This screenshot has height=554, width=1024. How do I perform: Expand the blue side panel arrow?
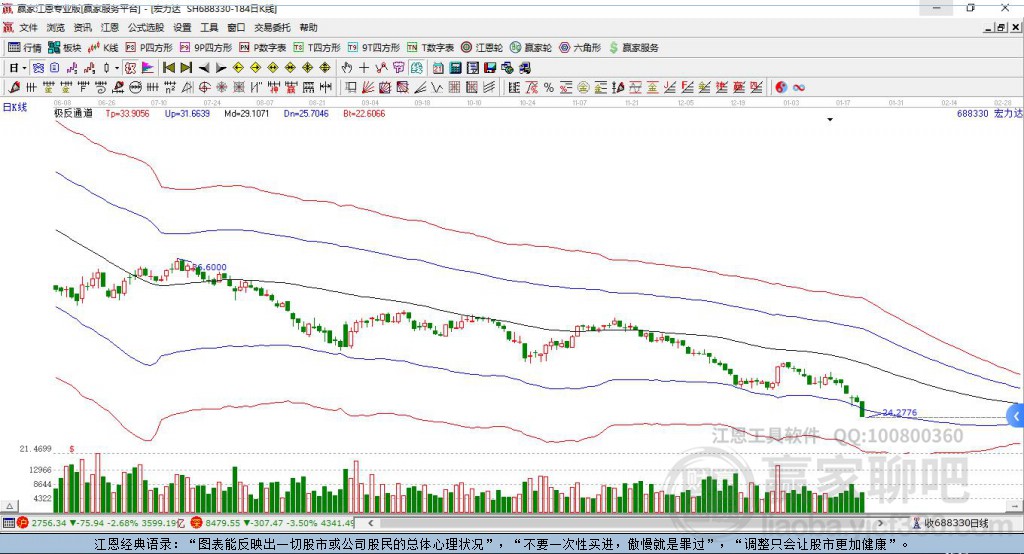1016,416
